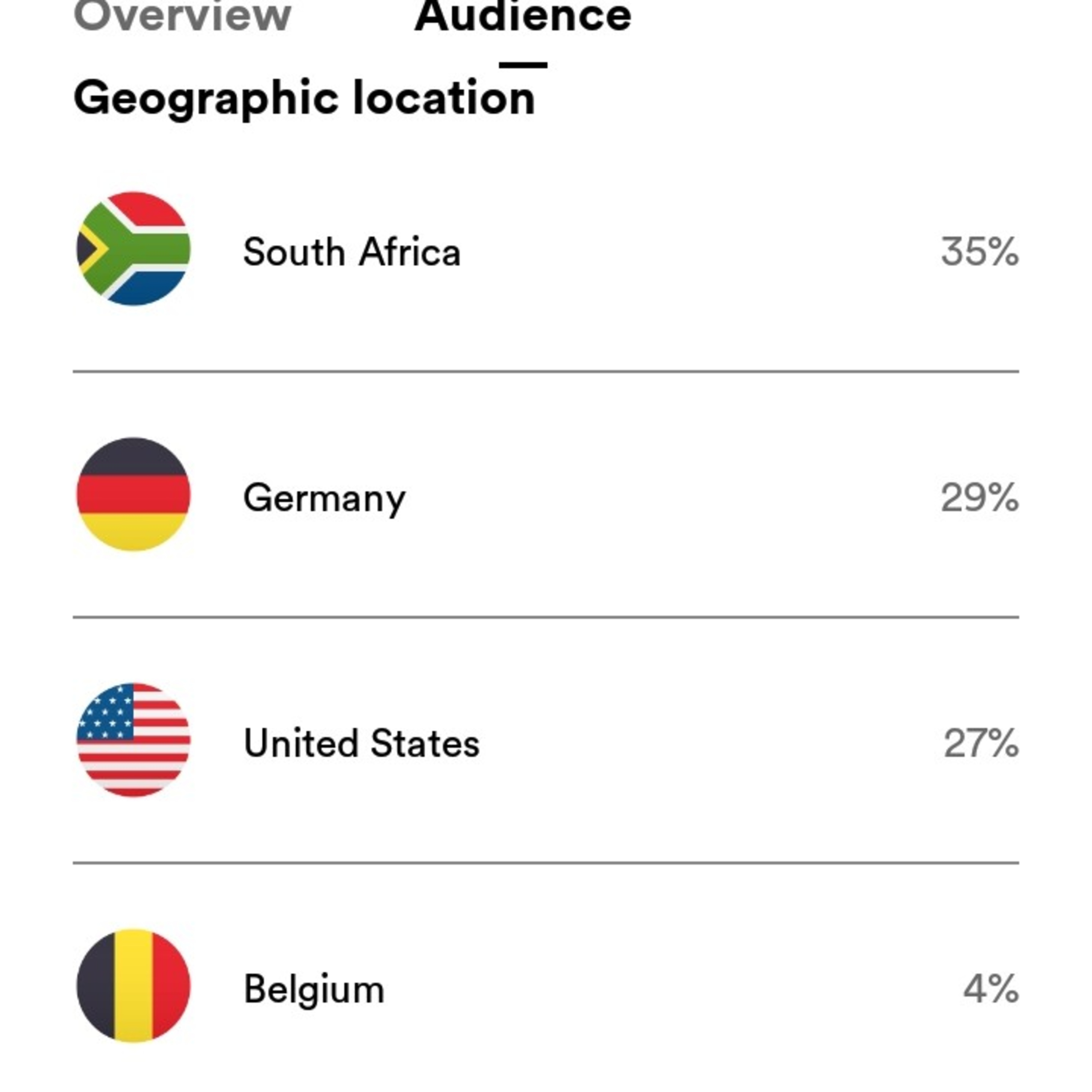Click the Germany country name

point(324,498)
